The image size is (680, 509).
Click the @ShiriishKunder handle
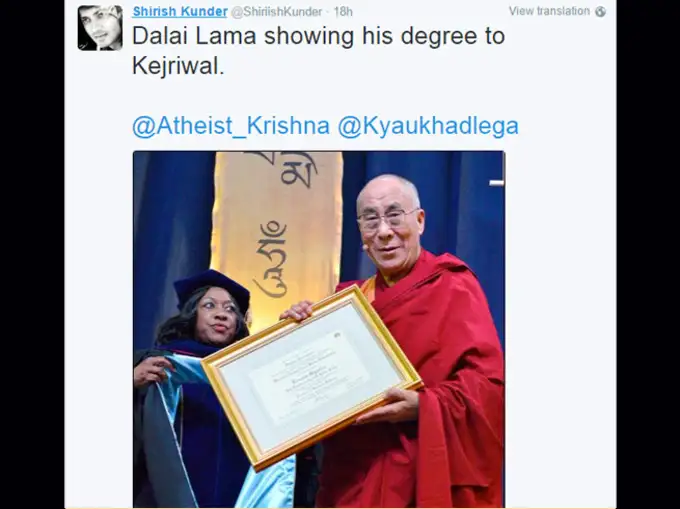click(x=276, y=12)
